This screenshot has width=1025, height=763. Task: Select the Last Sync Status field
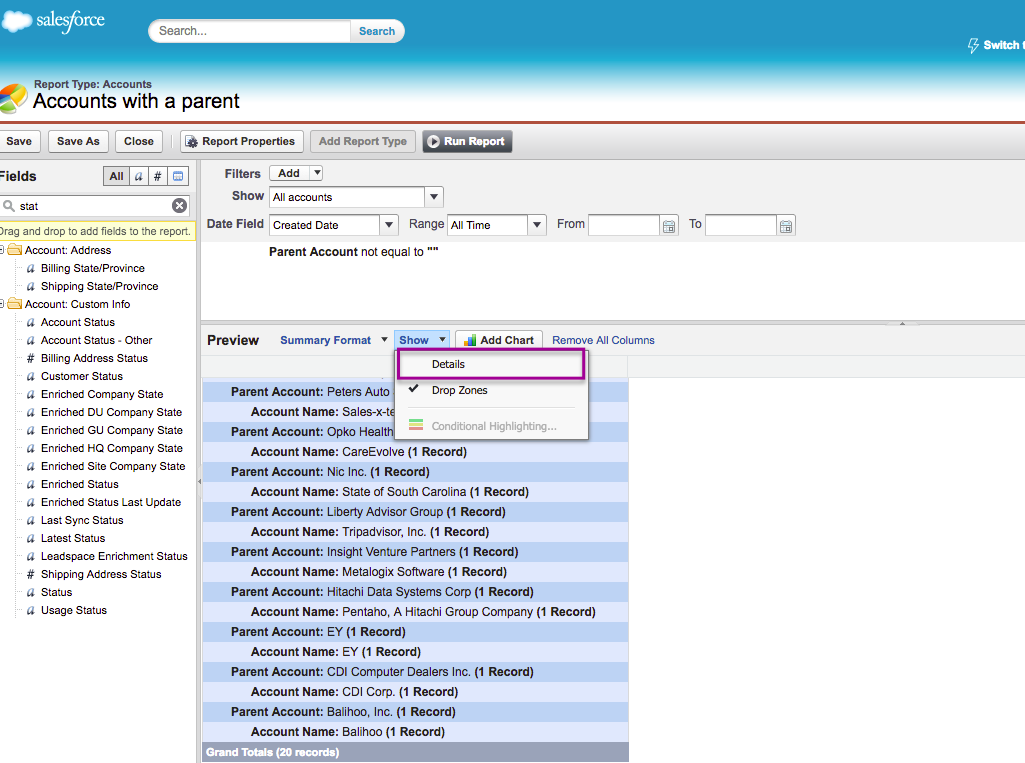point(82,520)
